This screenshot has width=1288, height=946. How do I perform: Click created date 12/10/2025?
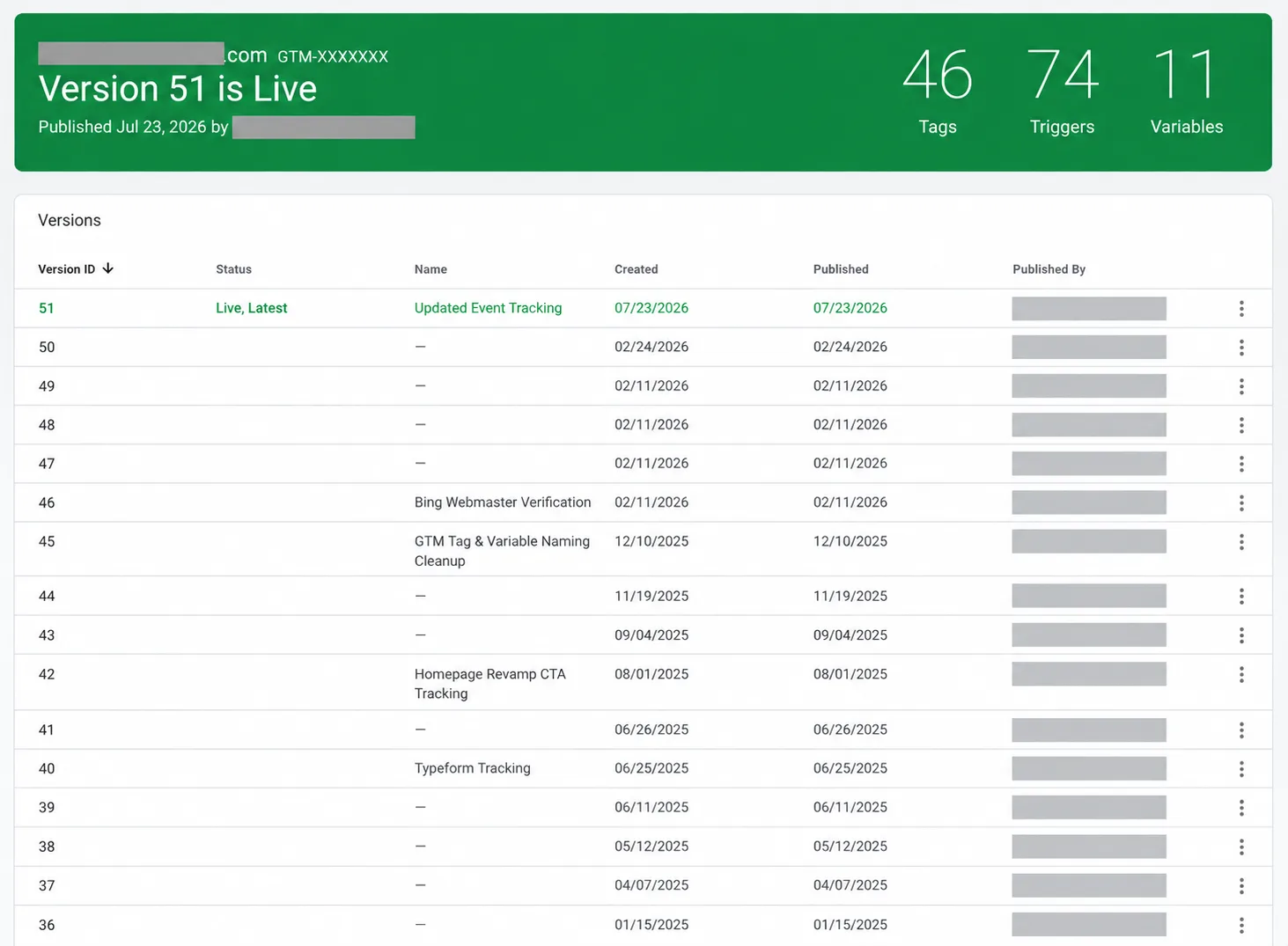[651, 541]
